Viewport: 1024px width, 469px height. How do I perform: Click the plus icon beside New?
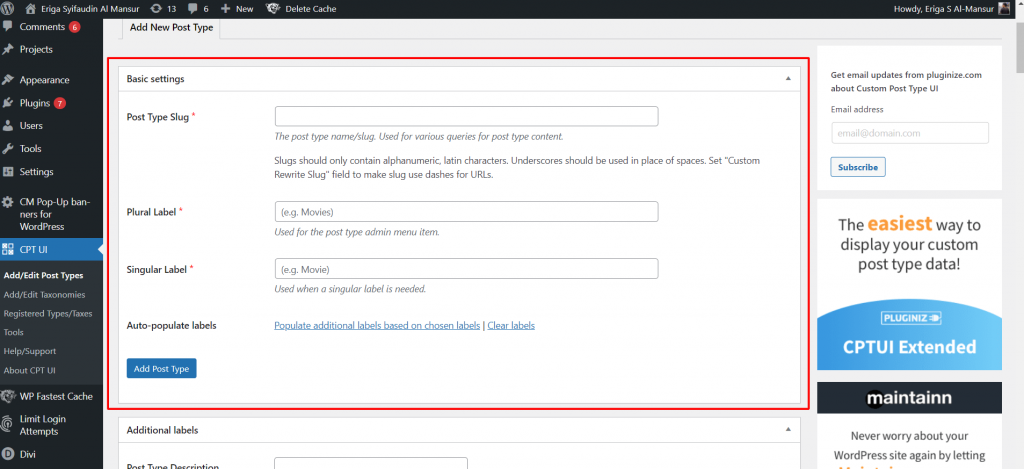click(225, 9)
